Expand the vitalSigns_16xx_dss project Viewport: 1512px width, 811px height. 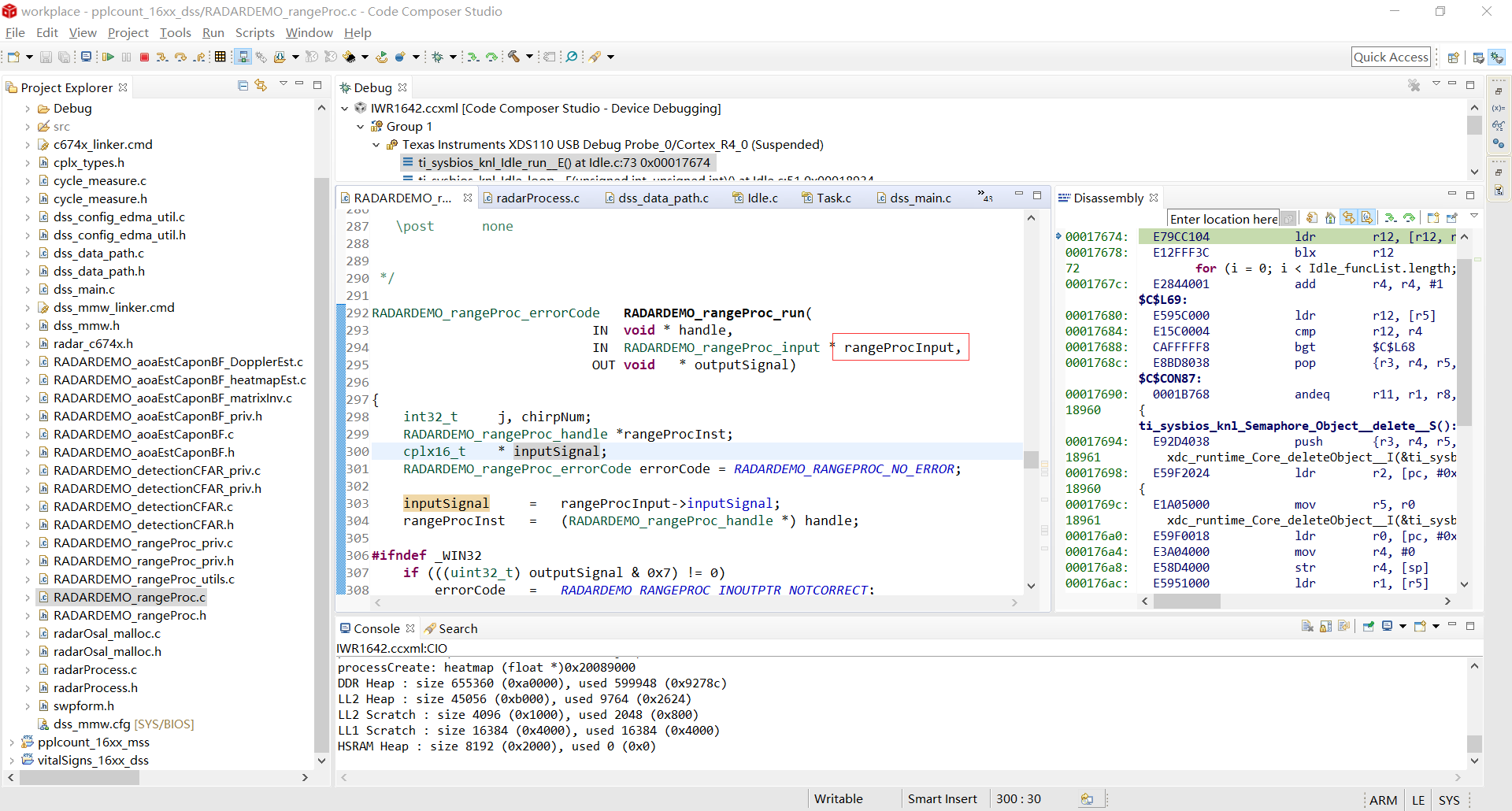tap(12, 761)
